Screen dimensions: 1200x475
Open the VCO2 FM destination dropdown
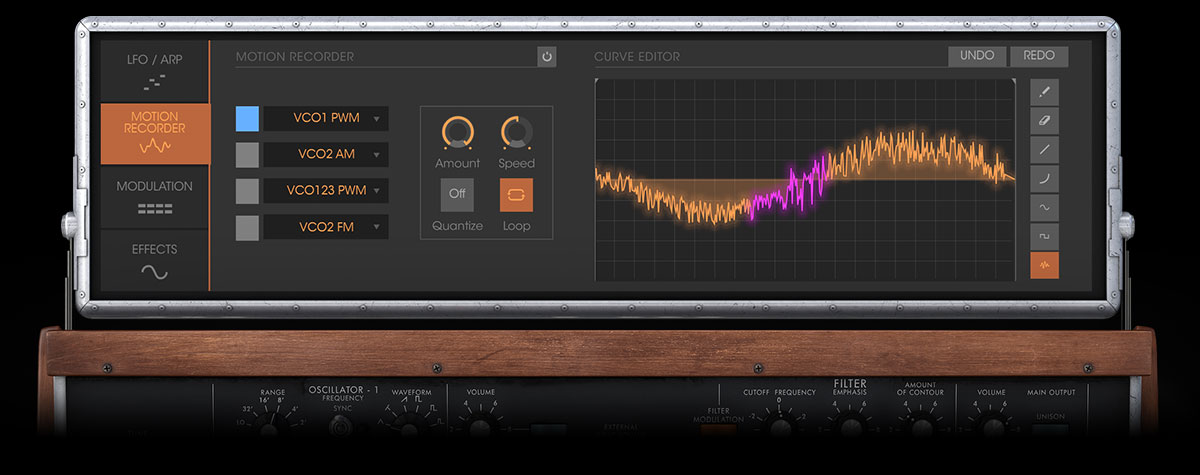[x=326, y=227]
